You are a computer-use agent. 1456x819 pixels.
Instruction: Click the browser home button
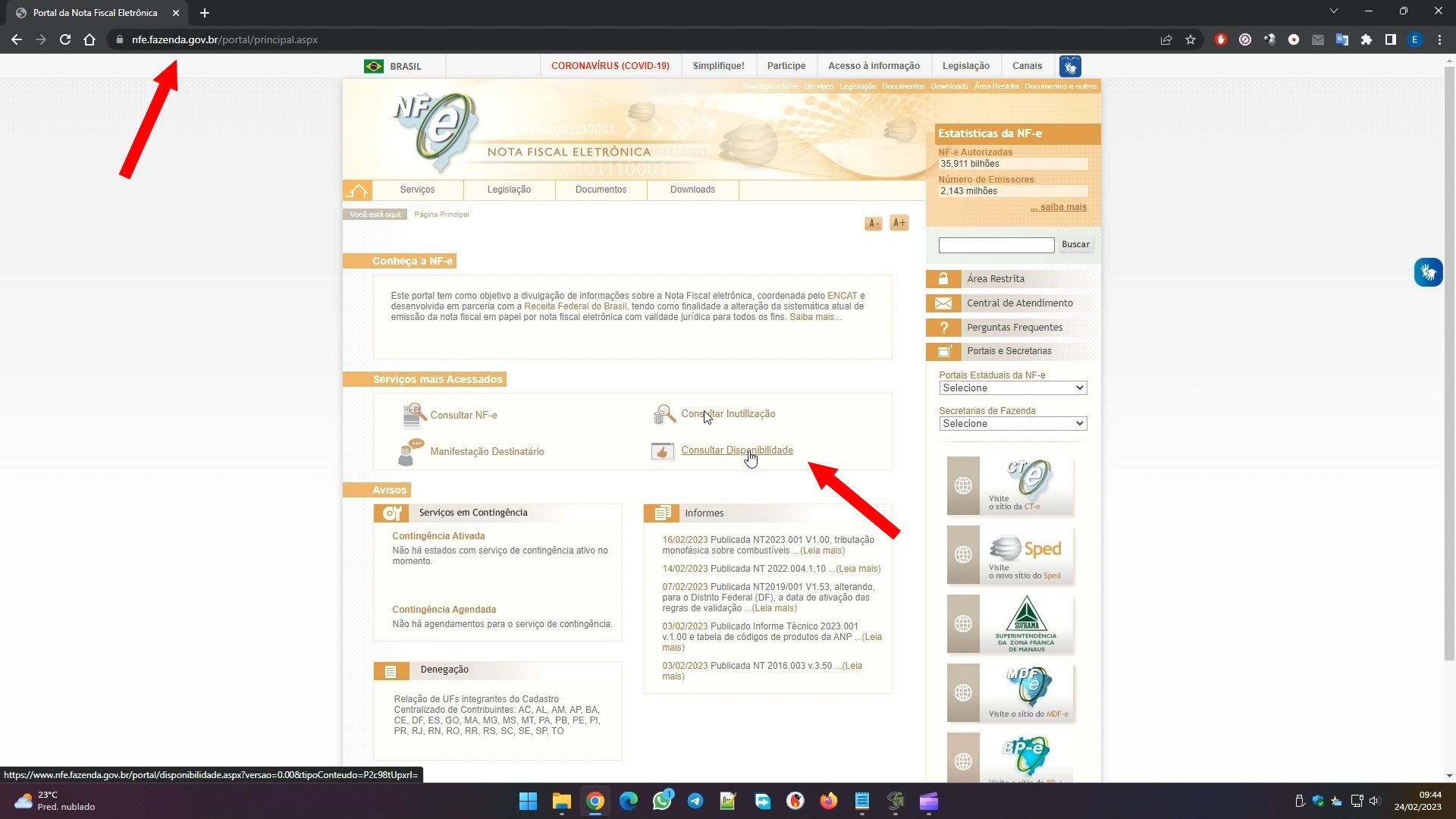[x=89, y=39]
